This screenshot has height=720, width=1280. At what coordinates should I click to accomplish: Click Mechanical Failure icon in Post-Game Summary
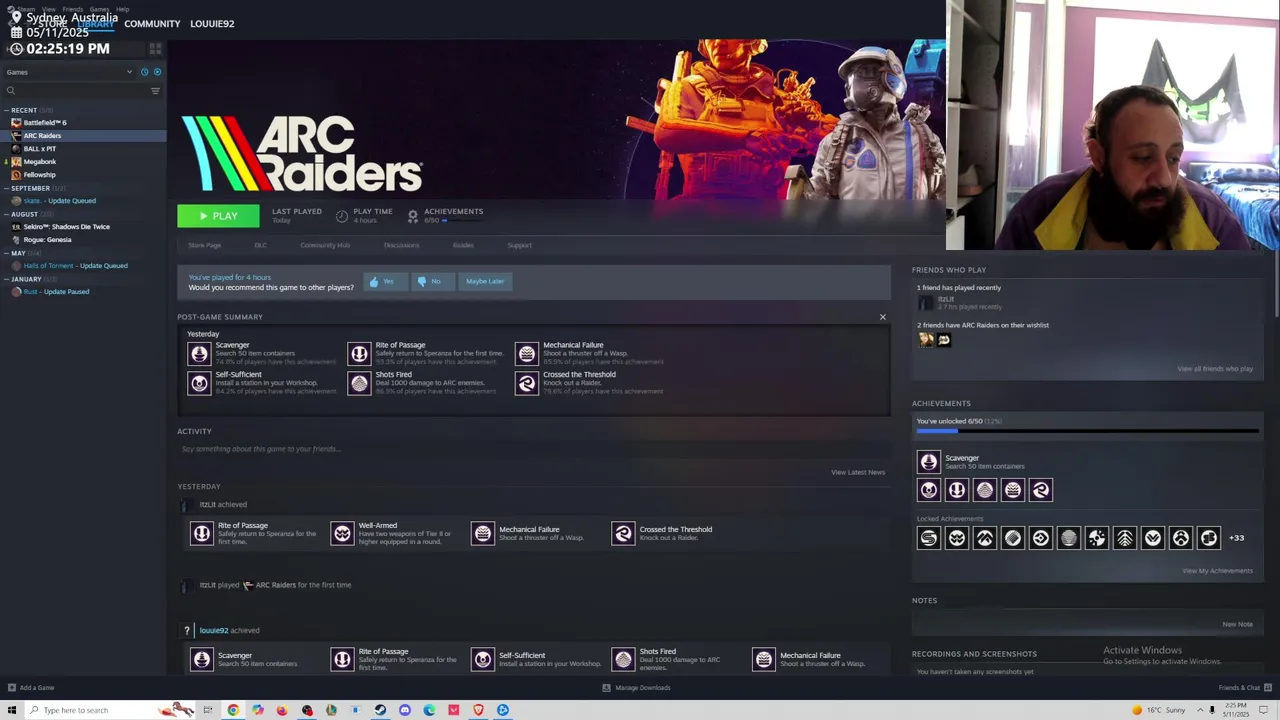click(527, 353)
